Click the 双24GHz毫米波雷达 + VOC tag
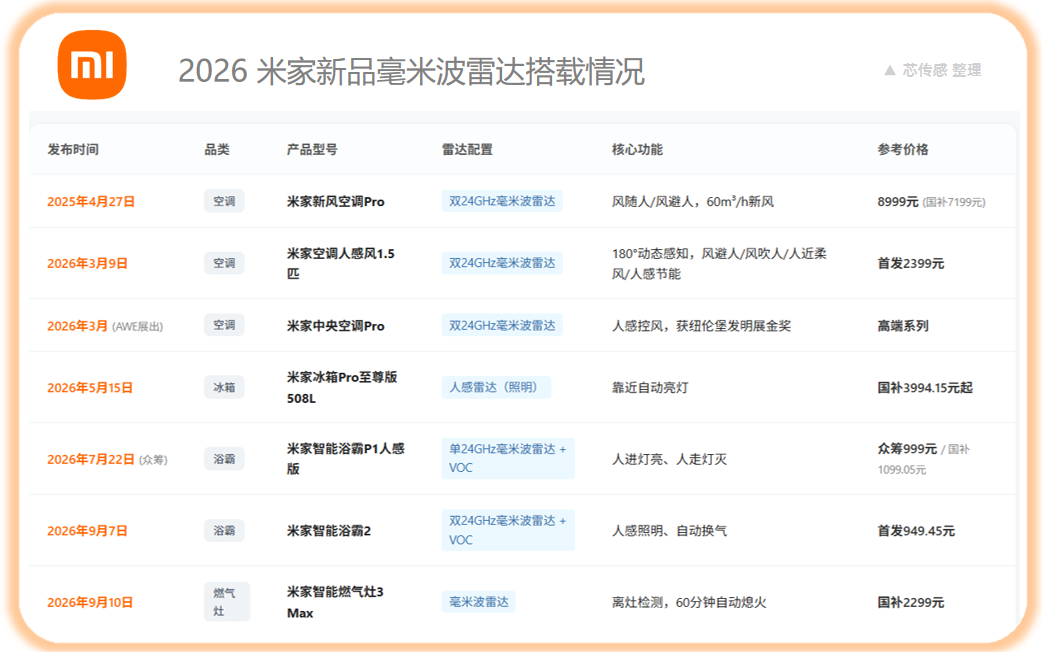 tap(508, 530)
